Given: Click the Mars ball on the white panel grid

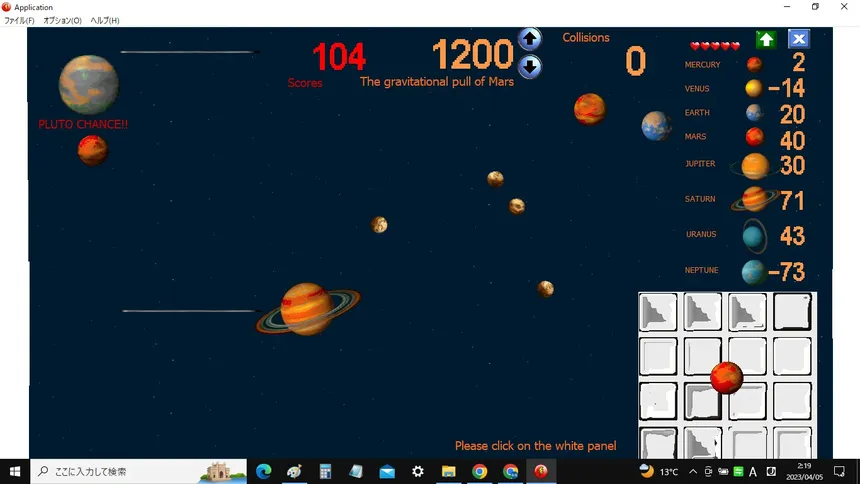Looking at the screenshot, I should 726,378.
